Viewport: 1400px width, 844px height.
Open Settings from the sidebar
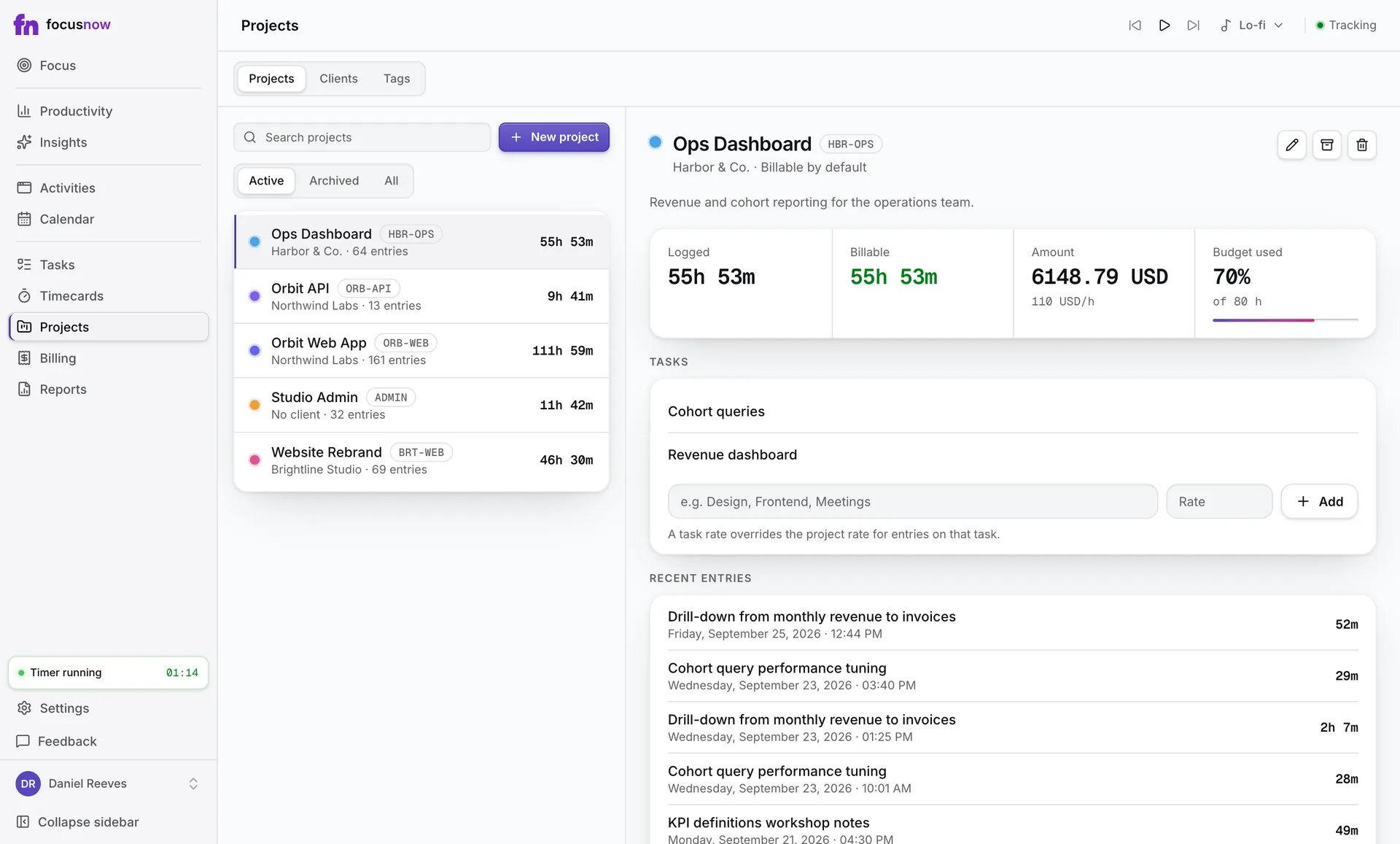click(109, 708)
